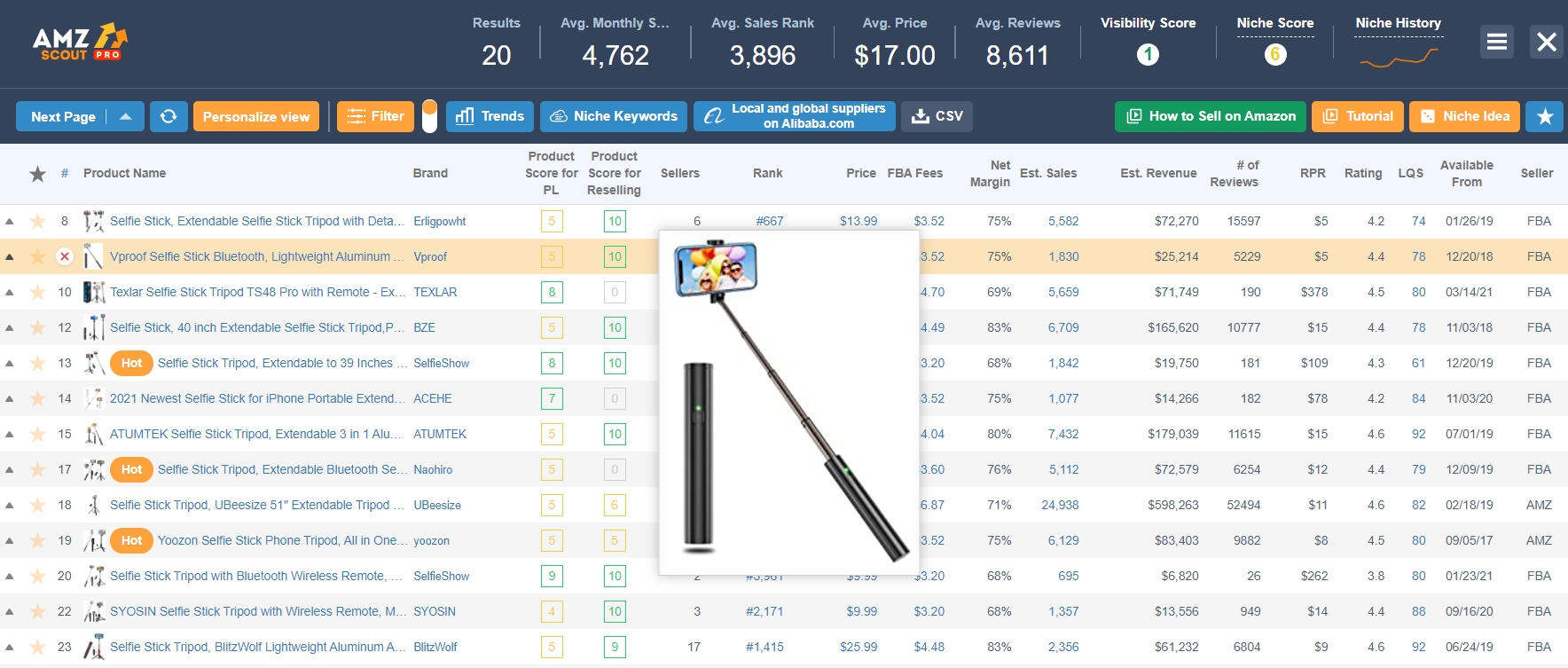This screenshot has height=668, width=1568.
Task: Click the BlitzWolf product thumbnail in row 23
Action: [x=93, y=647]
